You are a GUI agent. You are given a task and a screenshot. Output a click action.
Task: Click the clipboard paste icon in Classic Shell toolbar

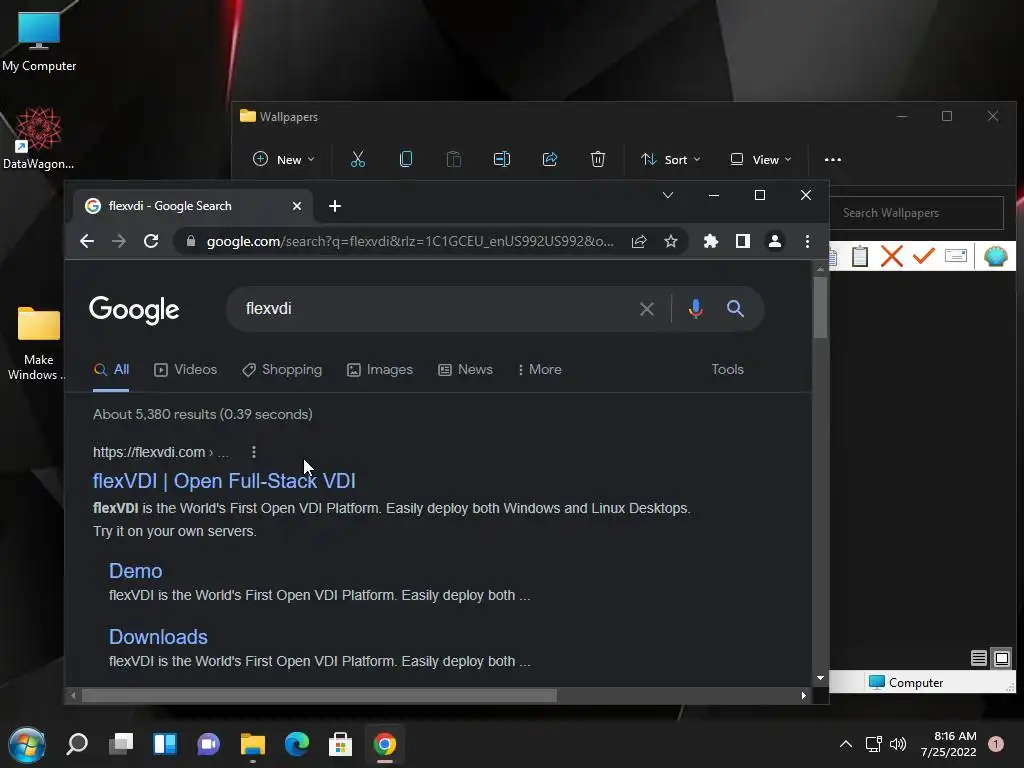(x=860, y=256)
